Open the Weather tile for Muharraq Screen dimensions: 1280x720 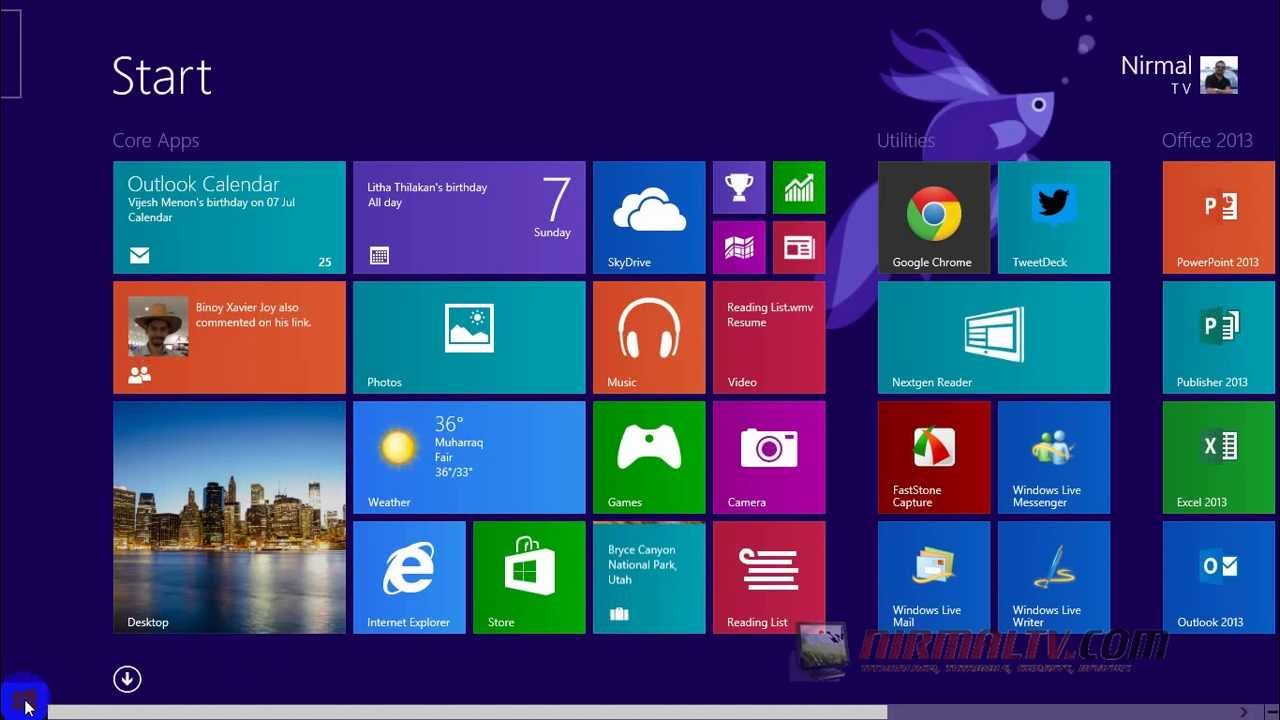click(x=469, y=457)
